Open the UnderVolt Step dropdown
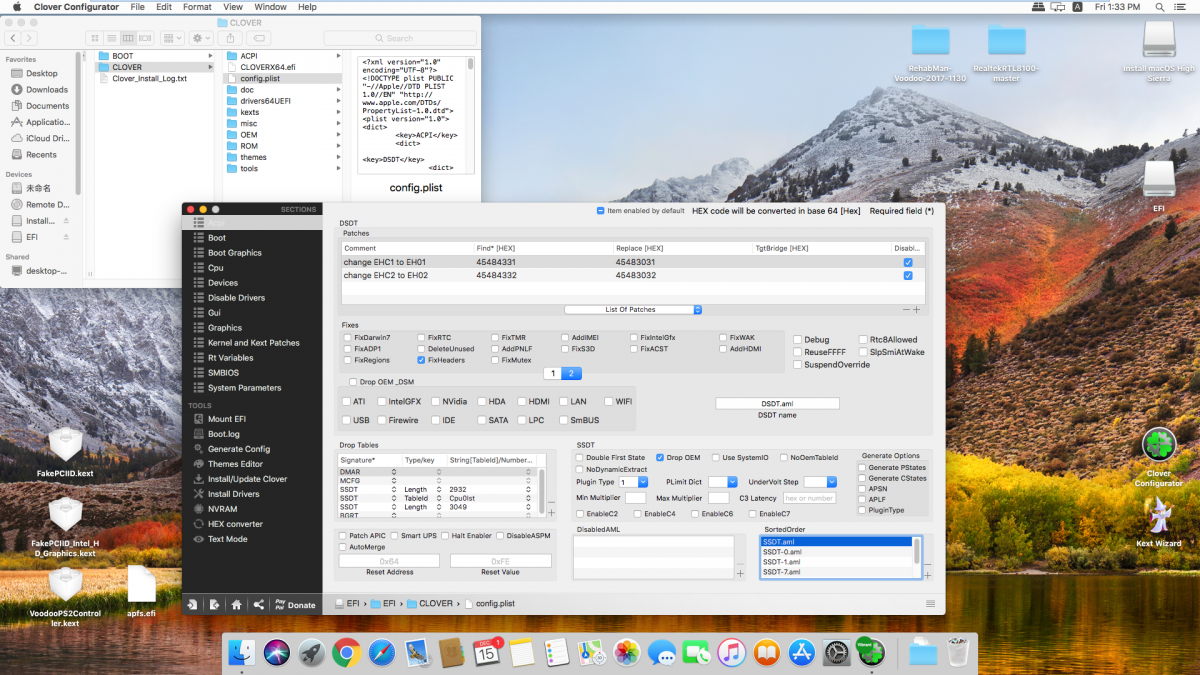The width and height of the screenshot is (1200, 675). point(818,482)
